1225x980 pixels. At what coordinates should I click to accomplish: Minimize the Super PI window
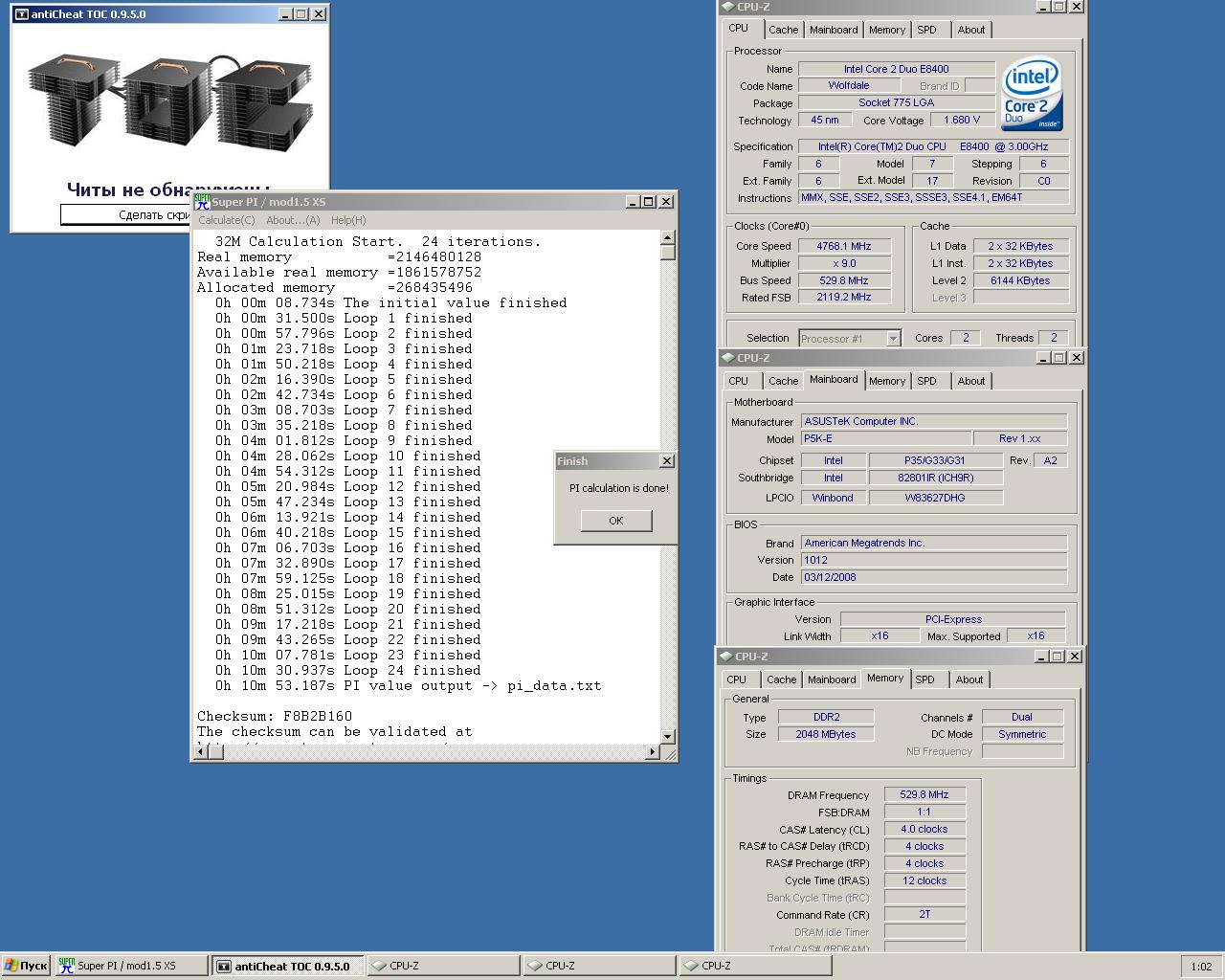633,202
